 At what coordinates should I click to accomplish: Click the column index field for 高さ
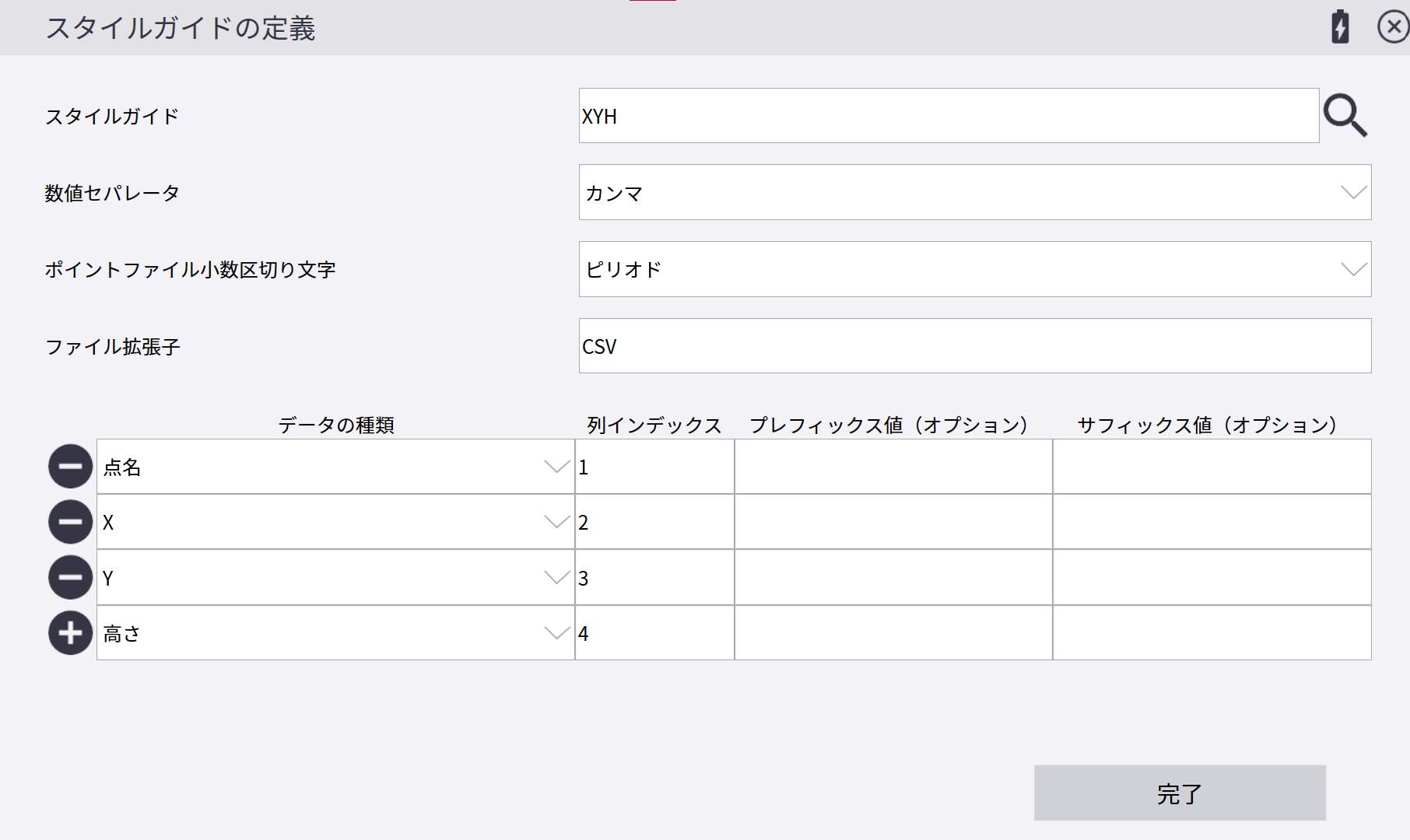click(654, 633)
